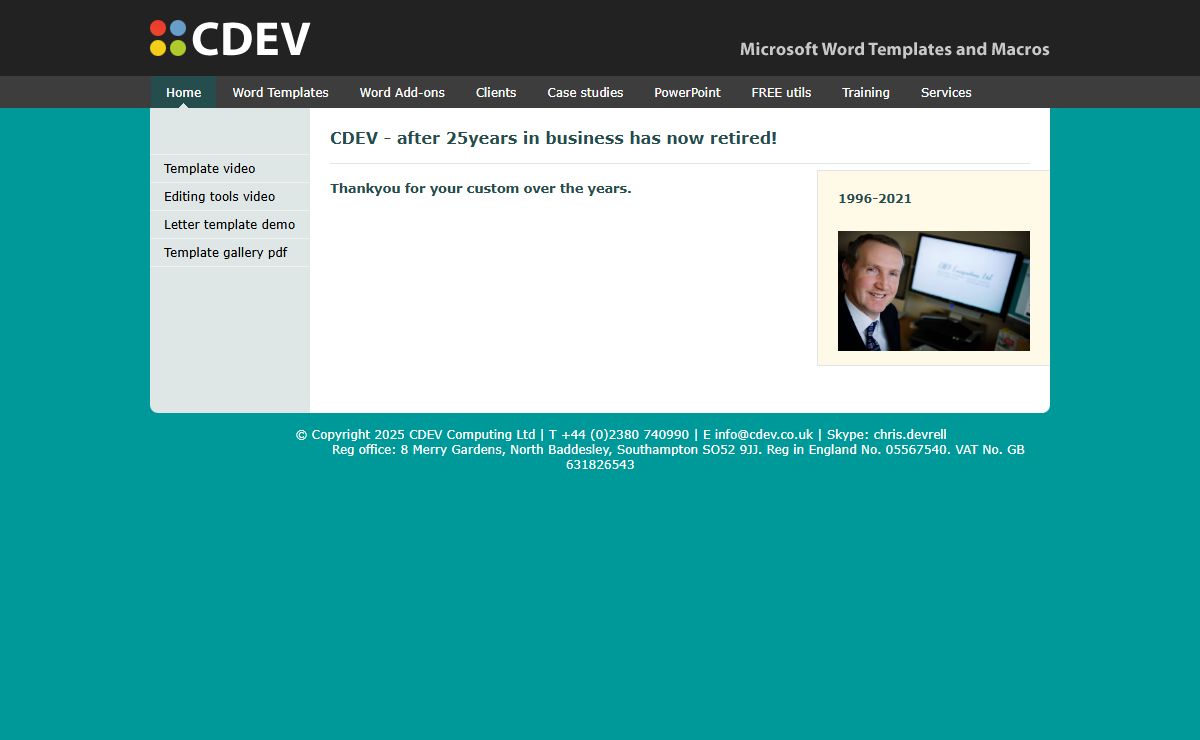Click the 1996-2021 label
This screenshot has width=1200, height=740.
[x=875, y=198]
